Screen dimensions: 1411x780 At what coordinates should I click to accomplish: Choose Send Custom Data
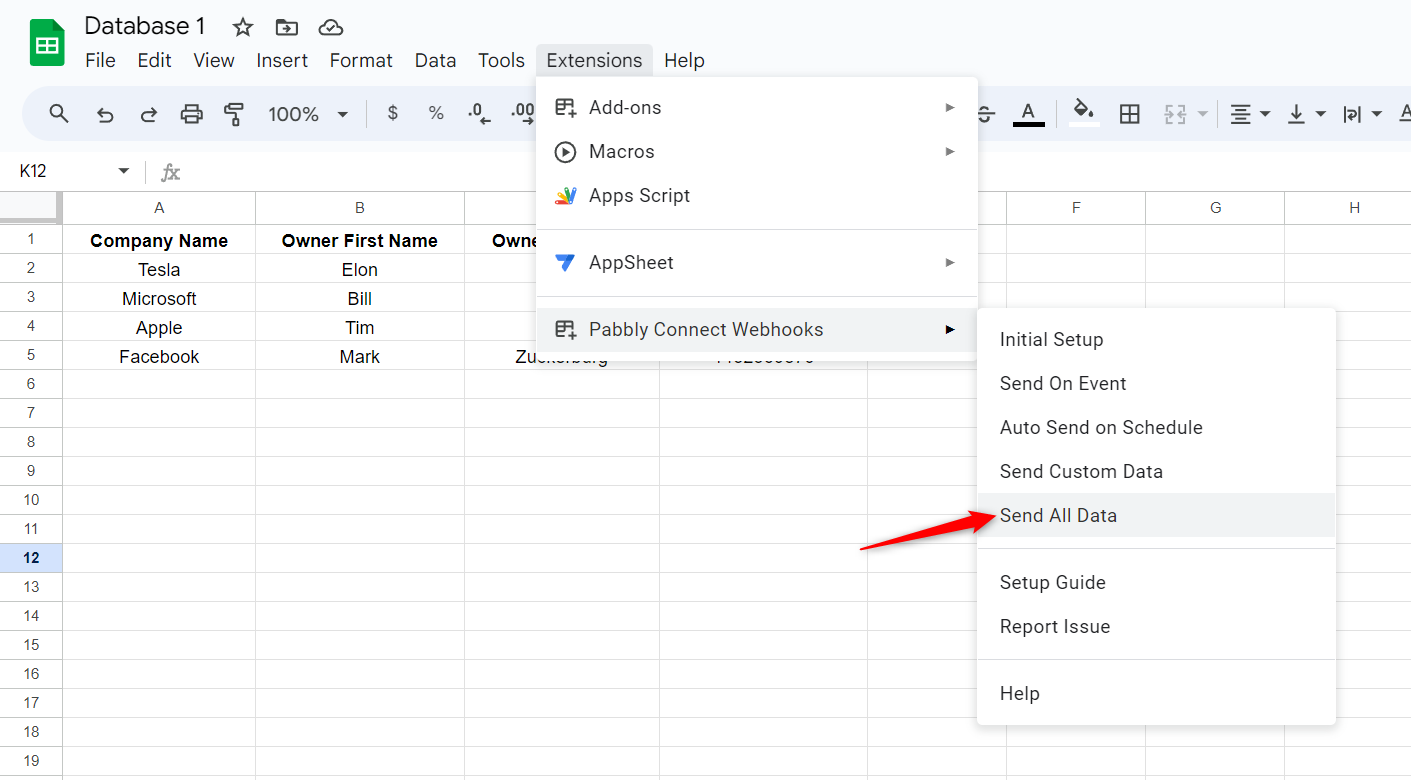click(x=1156, y=471)
